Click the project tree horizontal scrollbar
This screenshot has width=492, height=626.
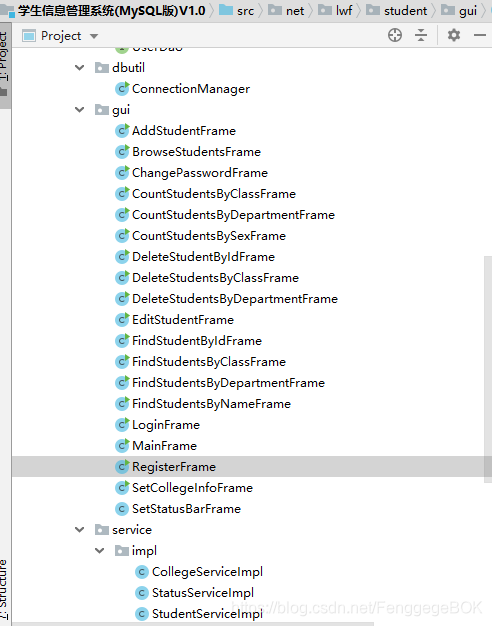pyautogui.click(x=193, y=624)
